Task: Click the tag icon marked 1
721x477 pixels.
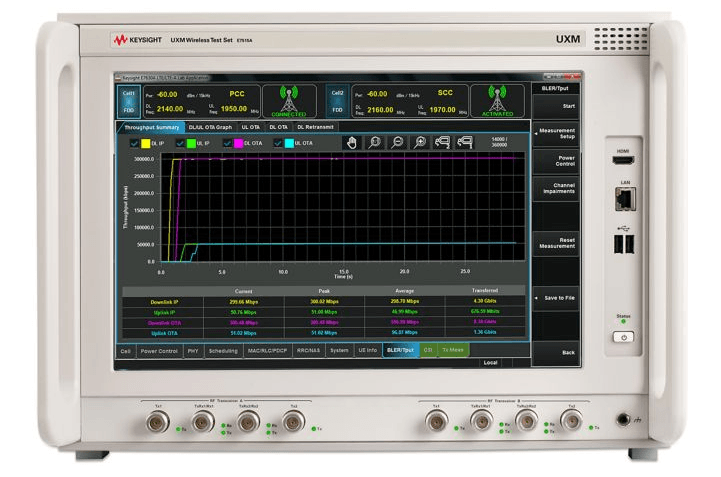Action: (464, 143)
